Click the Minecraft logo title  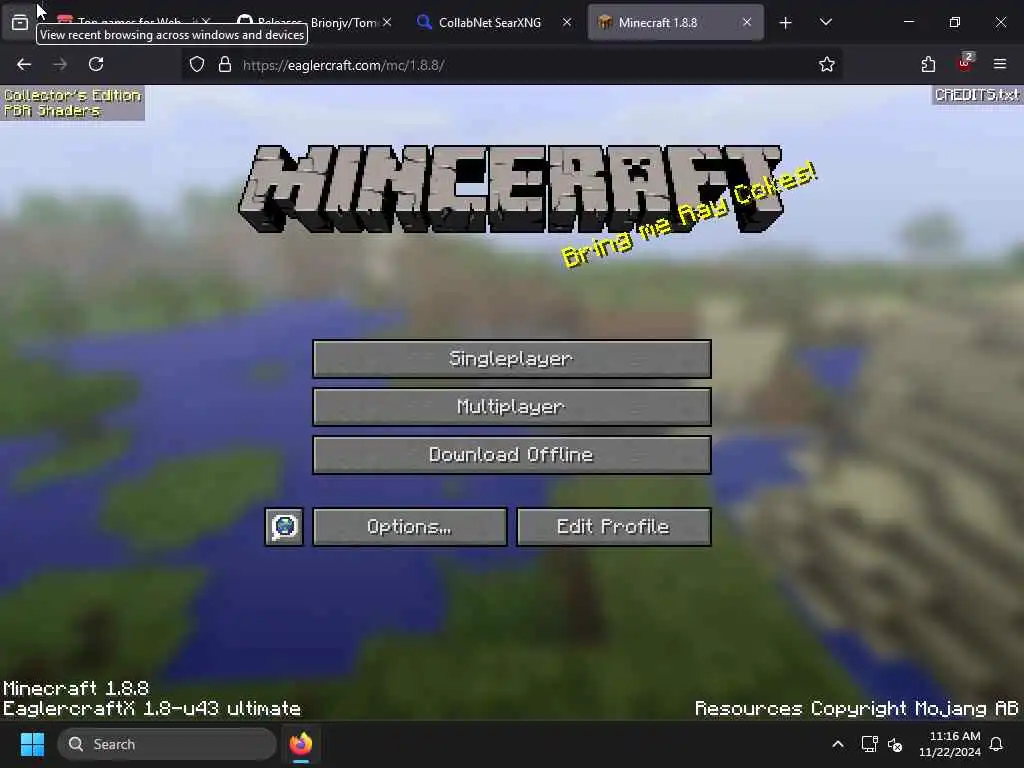(511, 189)
